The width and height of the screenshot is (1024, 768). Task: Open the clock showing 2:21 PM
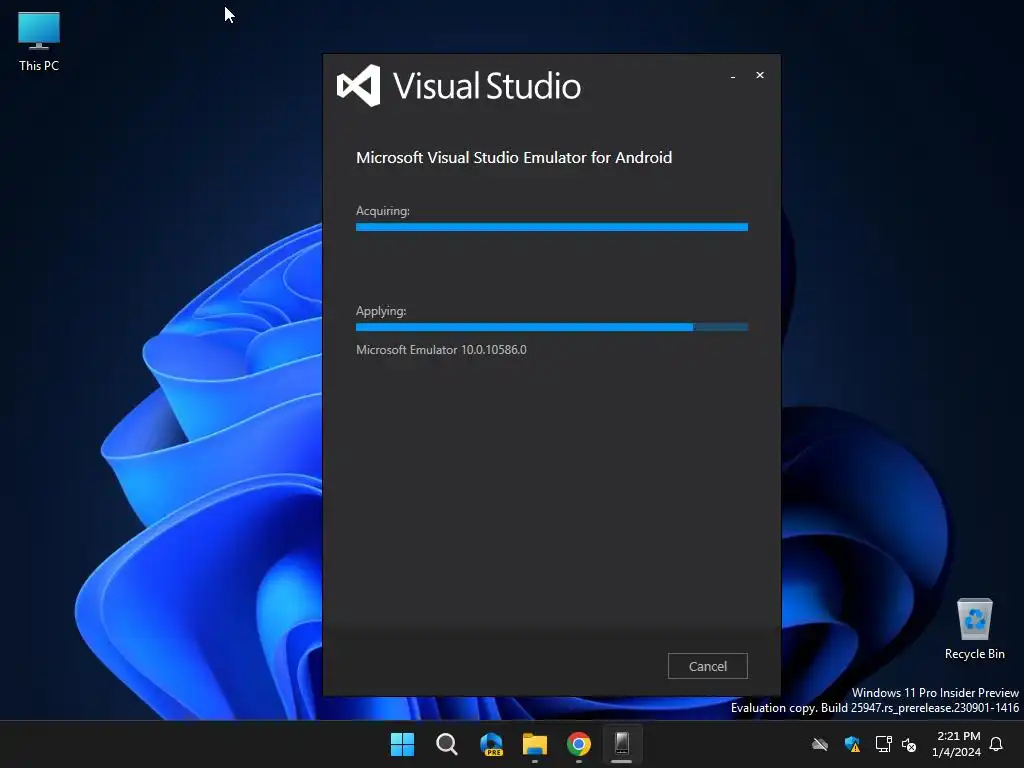click(x=957, y=744)
